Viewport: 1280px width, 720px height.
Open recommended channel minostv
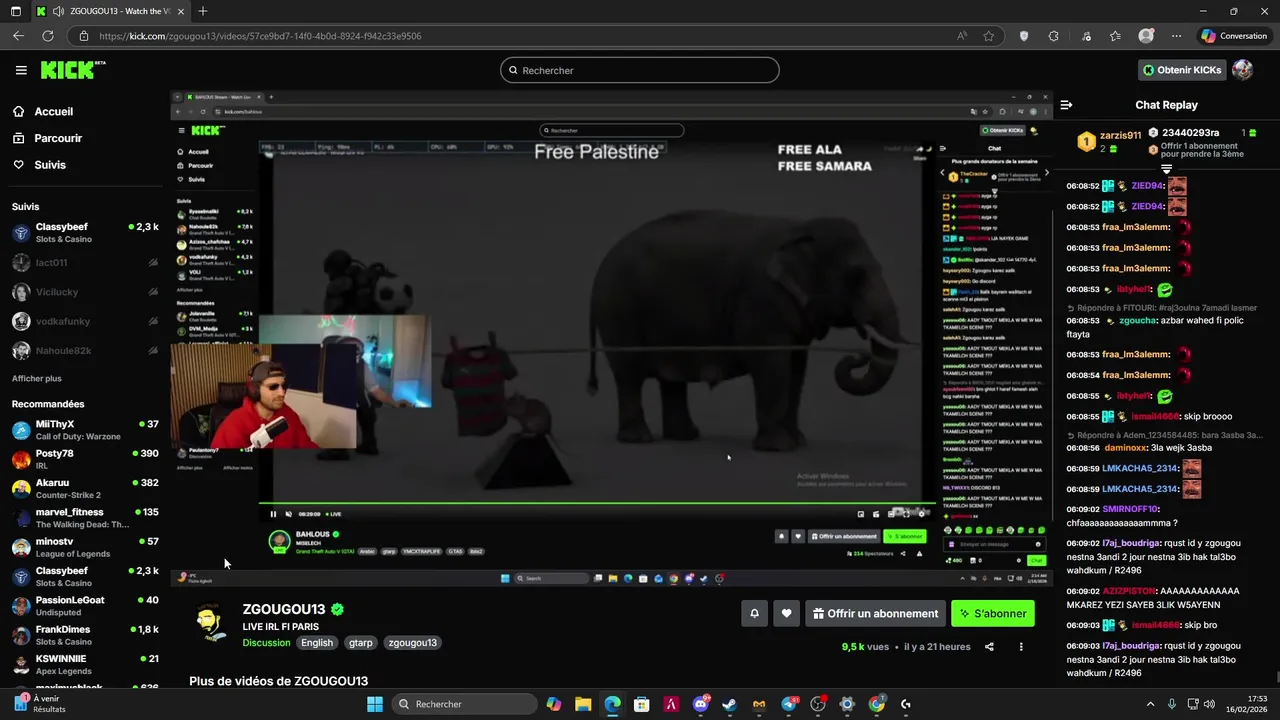click(x=85, y=547)
